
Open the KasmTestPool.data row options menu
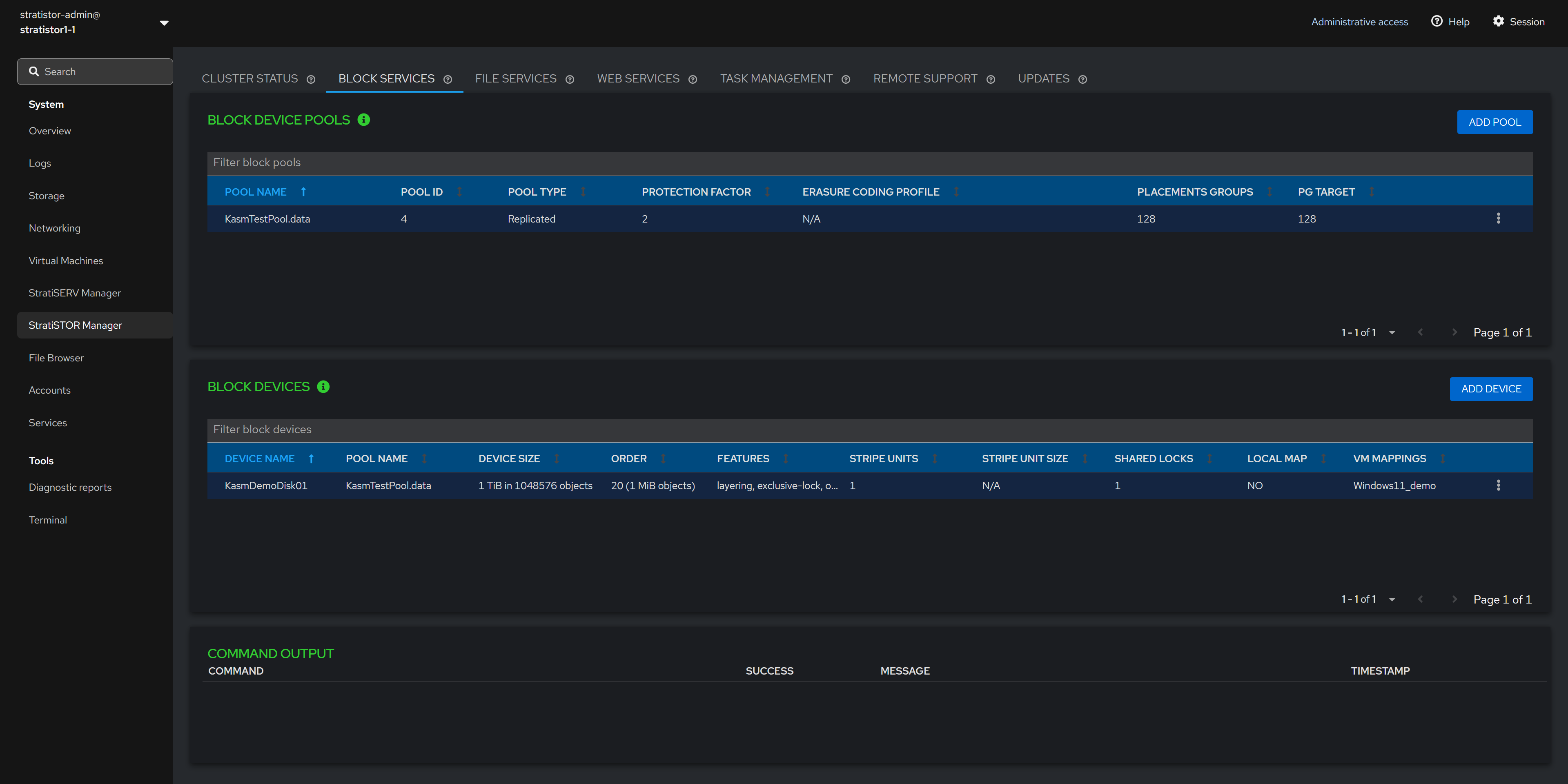[x=1498, y=218]
